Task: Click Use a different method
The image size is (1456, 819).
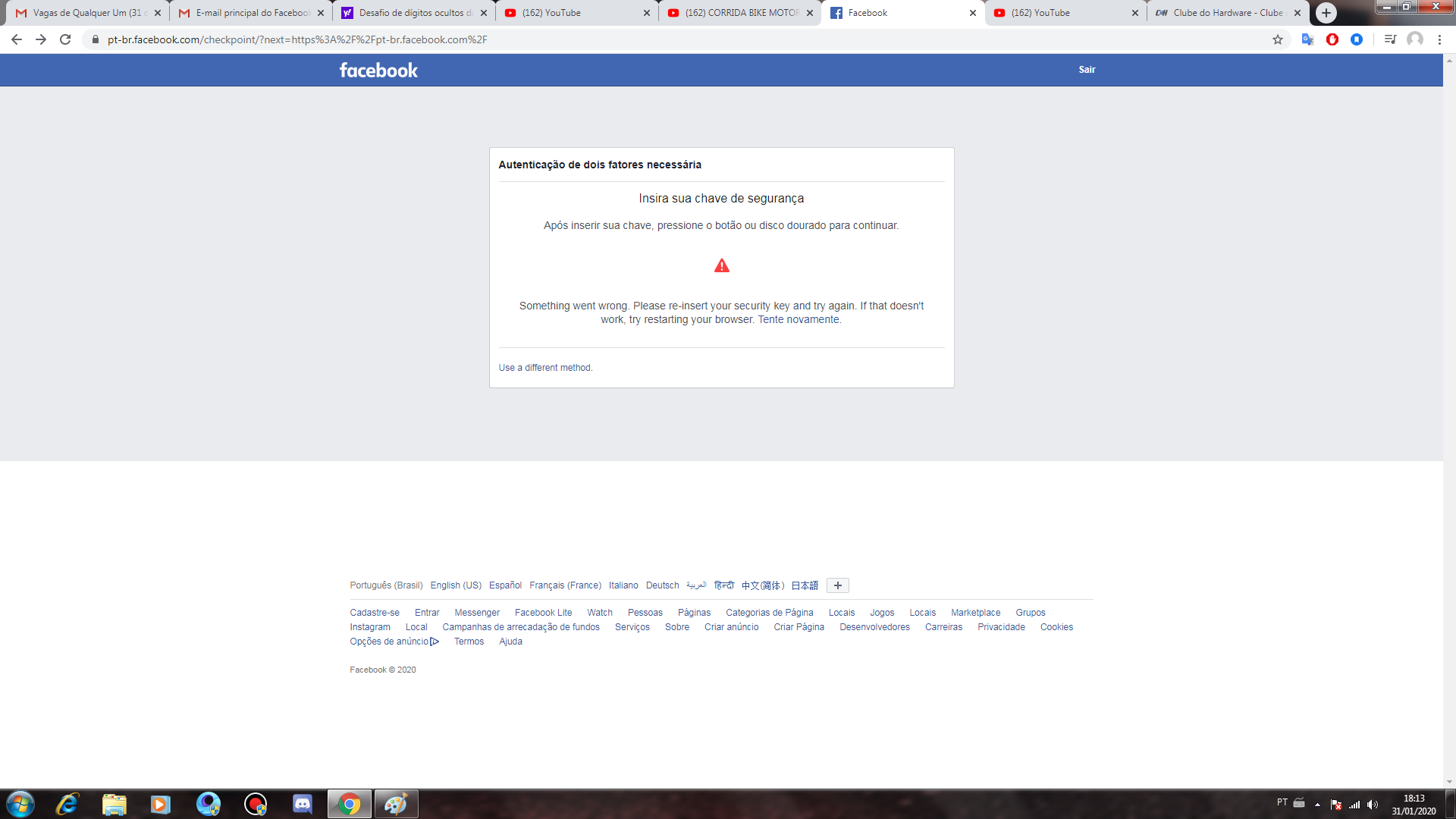Action: 545,368
